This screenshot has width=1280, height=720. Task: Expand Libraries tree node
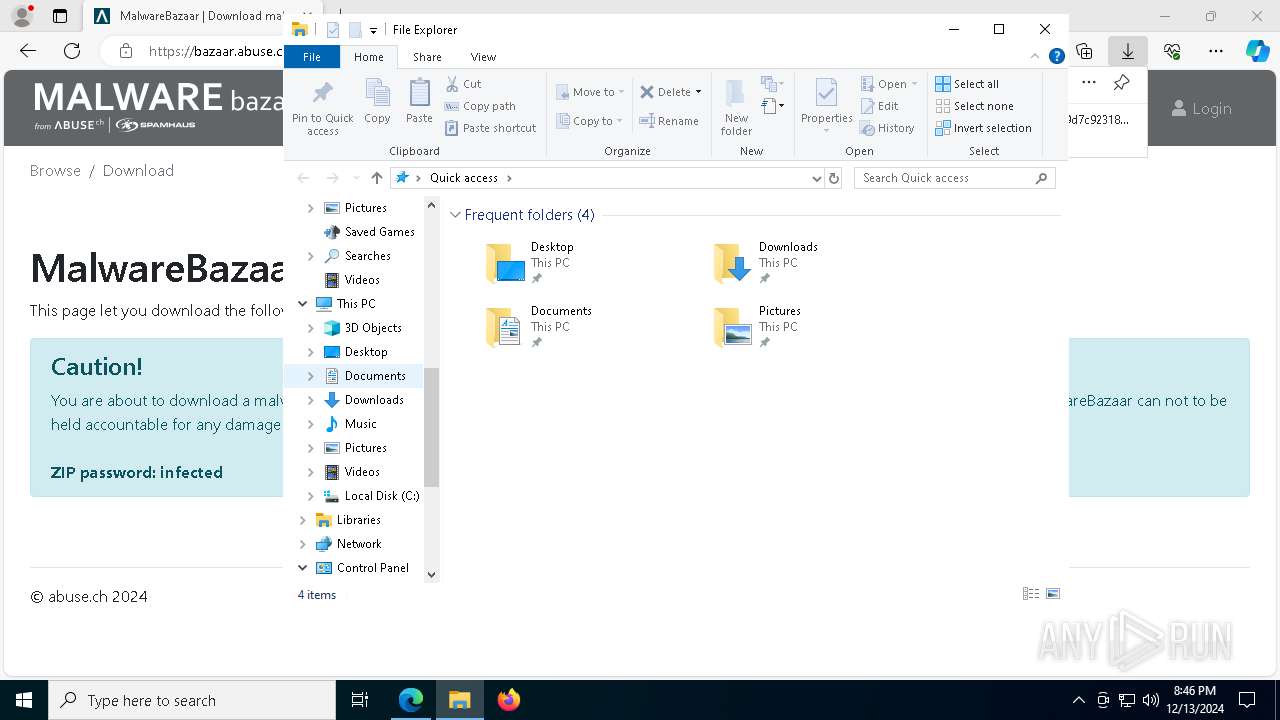point(303,520)
